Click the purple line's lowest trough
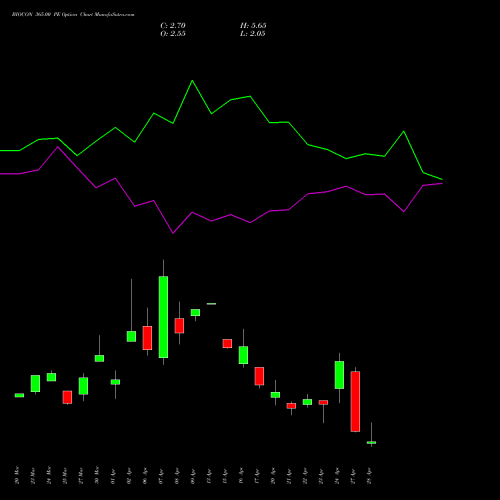 (x=173, y=233)
